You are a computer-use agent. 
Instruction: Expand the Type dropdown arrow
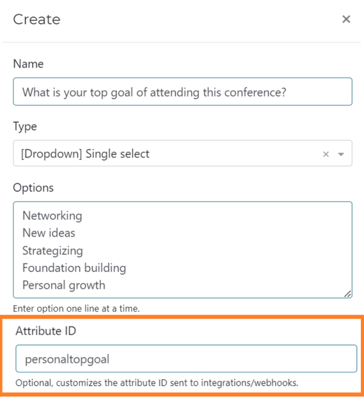coord(341,154)
